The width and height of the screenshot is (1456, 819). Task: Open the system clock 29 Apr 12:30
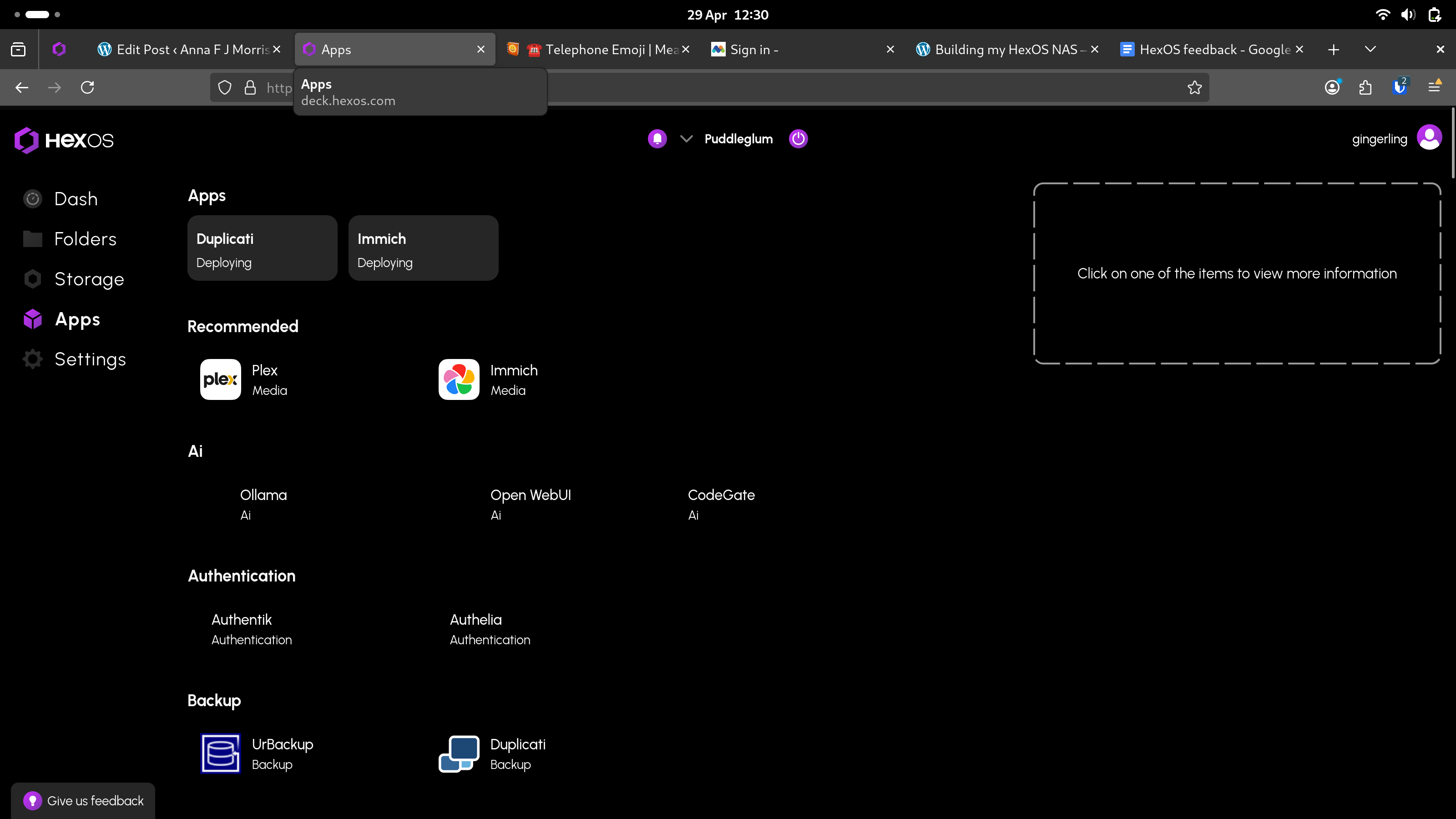[x=728, y=15]
